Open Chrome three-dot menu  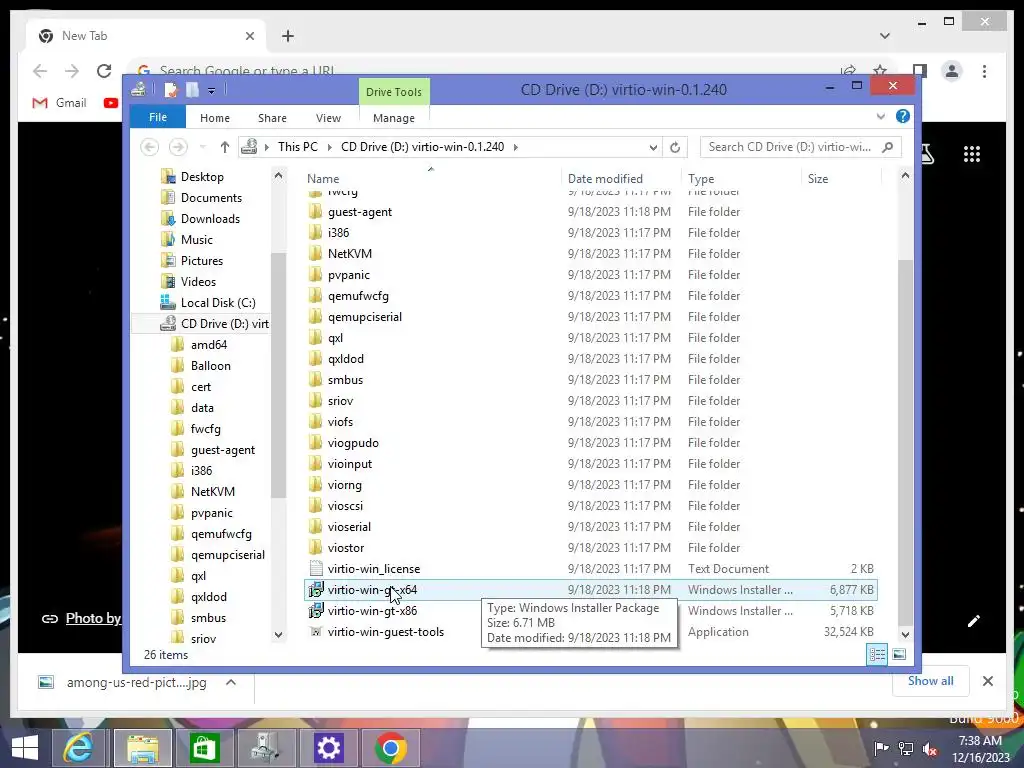[x=984, y=71]
